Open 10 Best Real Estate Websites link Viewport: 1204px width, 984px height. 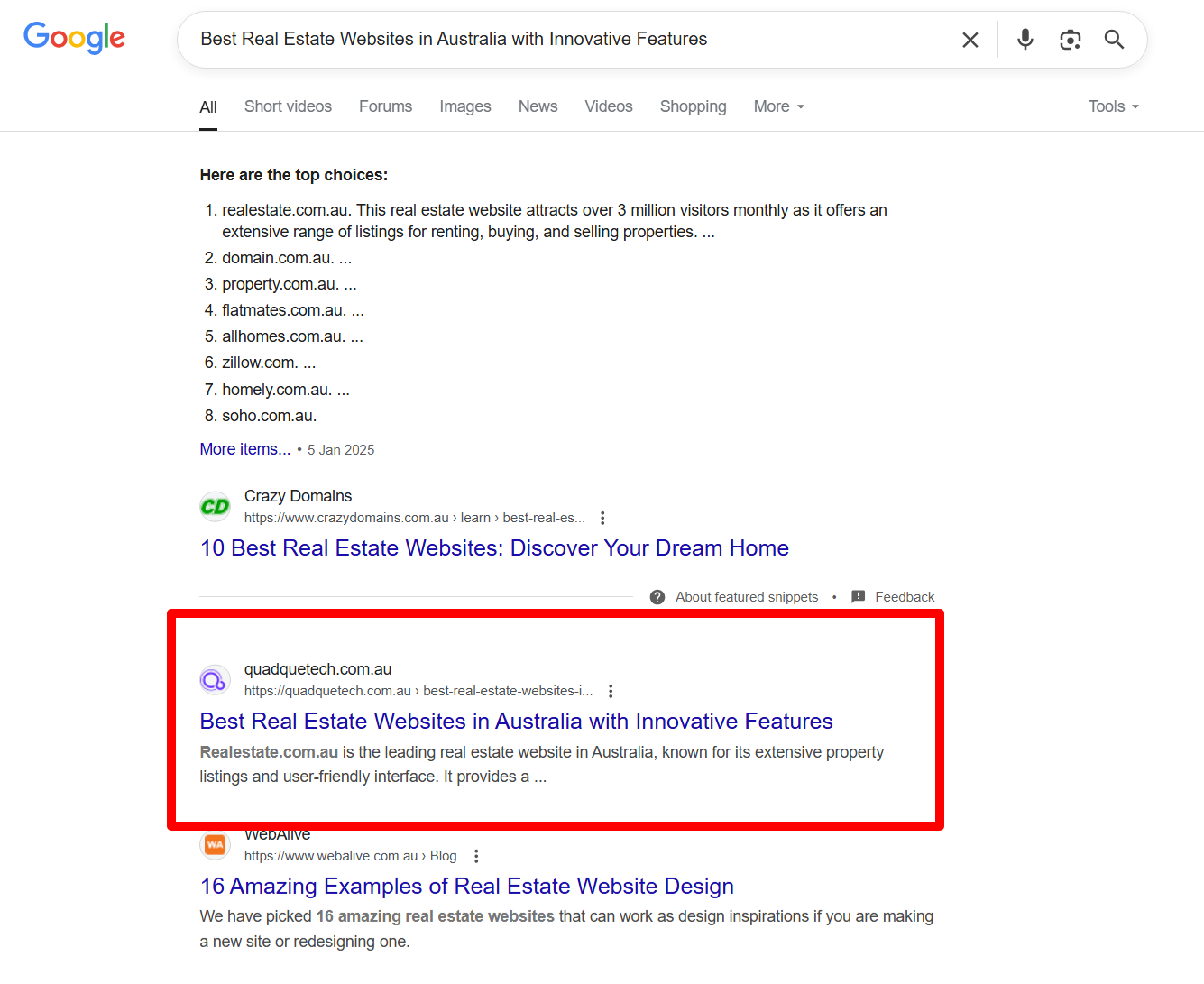tap(494, 548)
